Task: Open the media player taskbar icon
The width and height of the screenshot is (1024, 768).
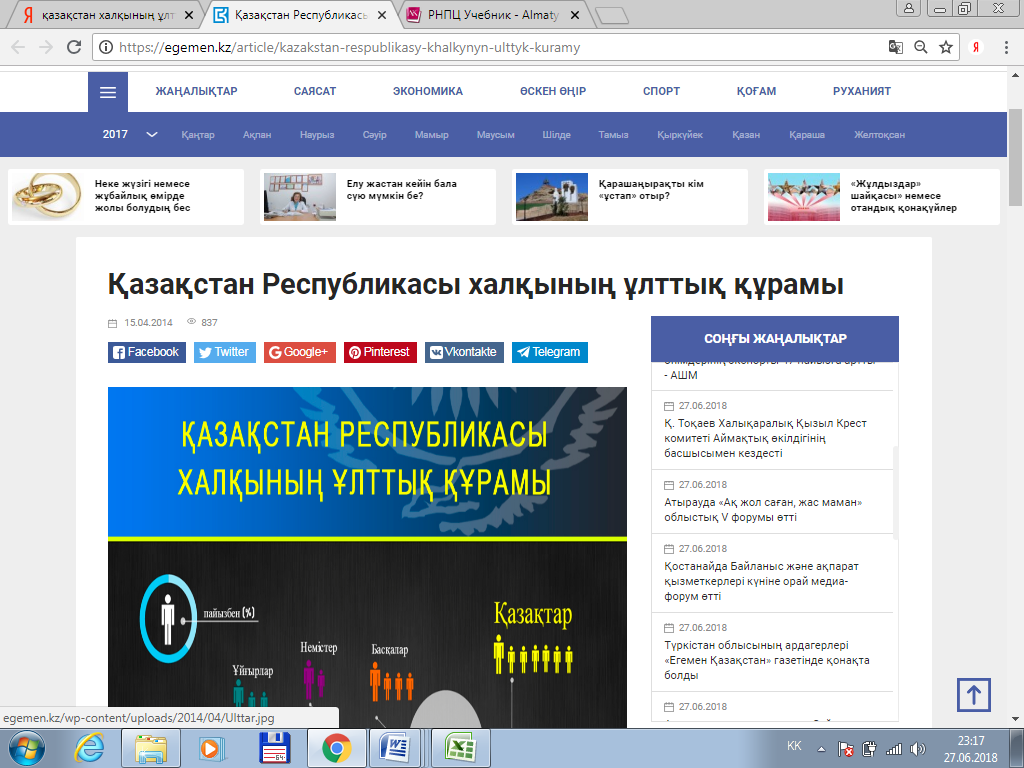Action: 211,748
